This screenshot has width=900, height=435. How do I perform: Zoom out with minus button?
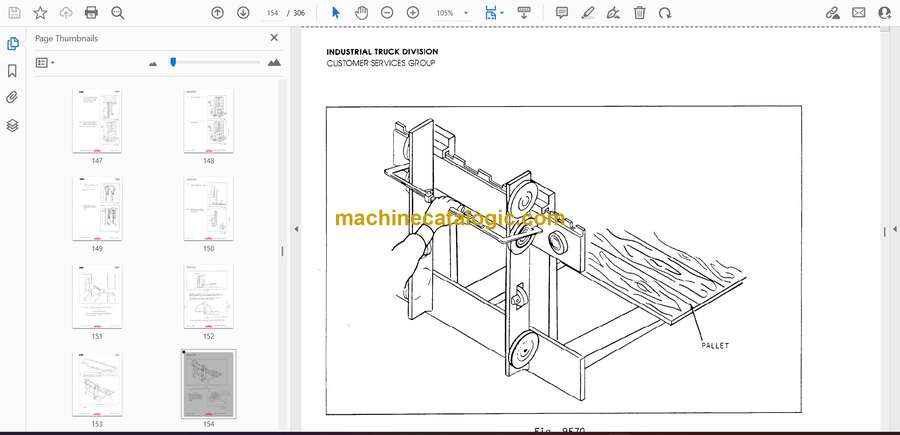[x=387, y=13]
